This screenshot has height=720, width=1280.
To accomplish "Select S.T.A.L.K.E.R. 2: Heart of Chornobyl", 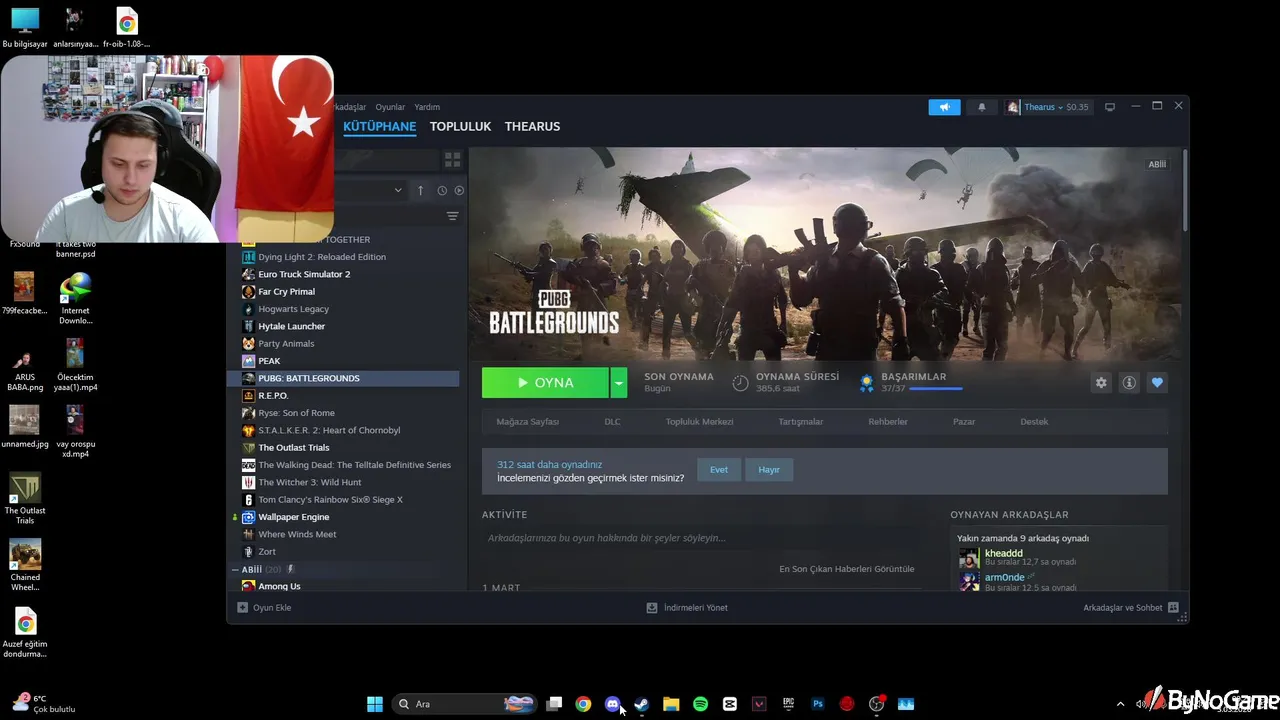I will 329,430.
